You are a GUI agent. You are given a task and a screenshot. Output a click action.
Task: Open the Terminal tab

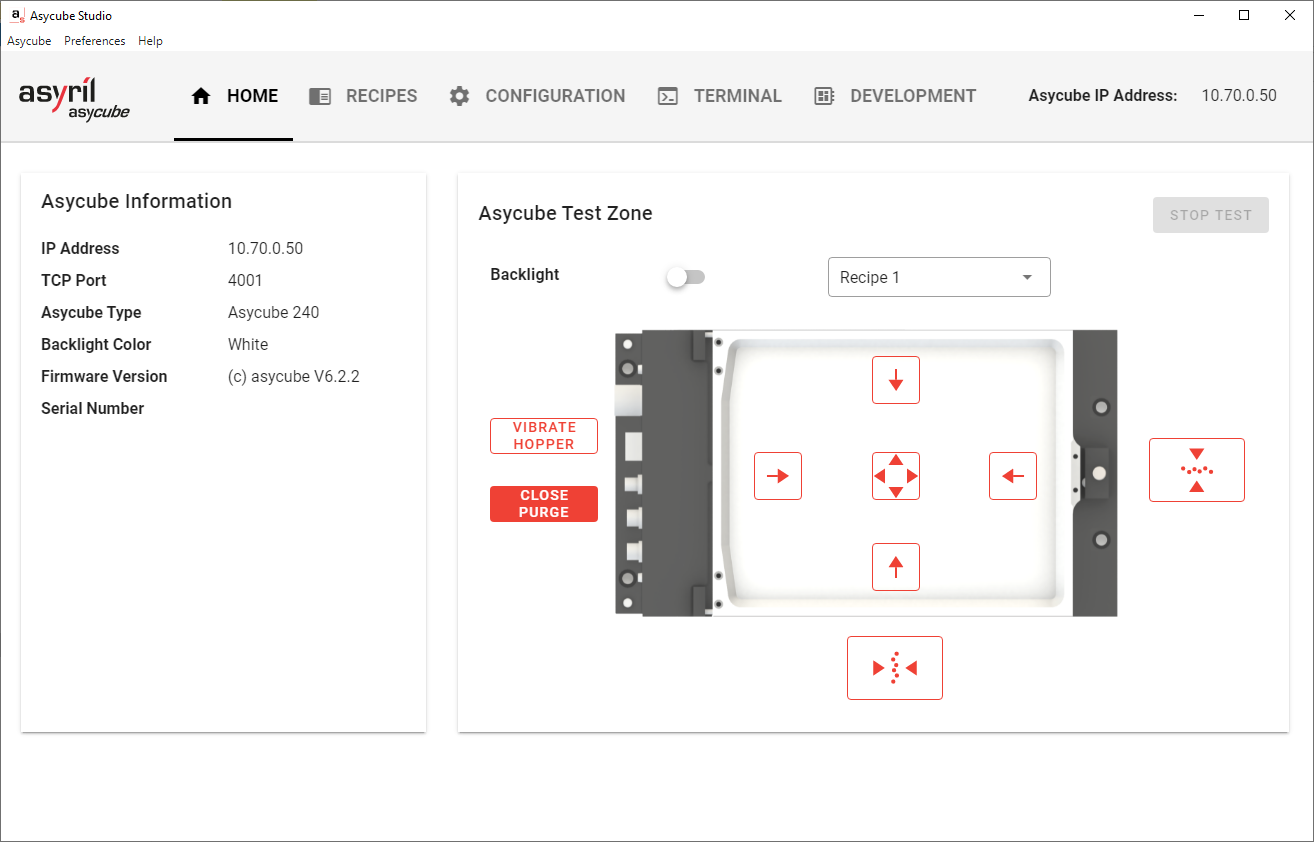pos(719,96)
